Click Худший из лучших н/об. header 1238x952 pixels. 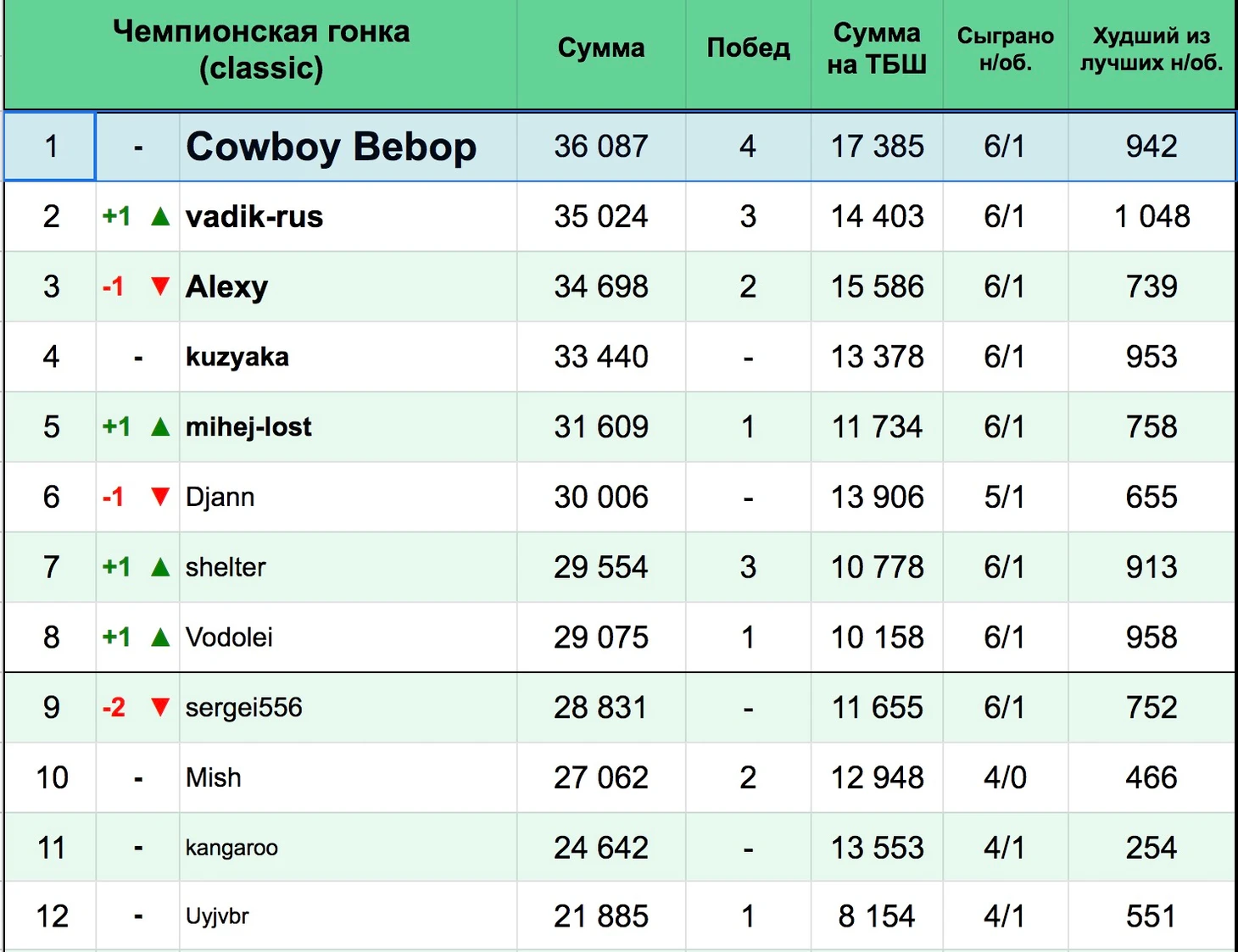coord(1152,48)
